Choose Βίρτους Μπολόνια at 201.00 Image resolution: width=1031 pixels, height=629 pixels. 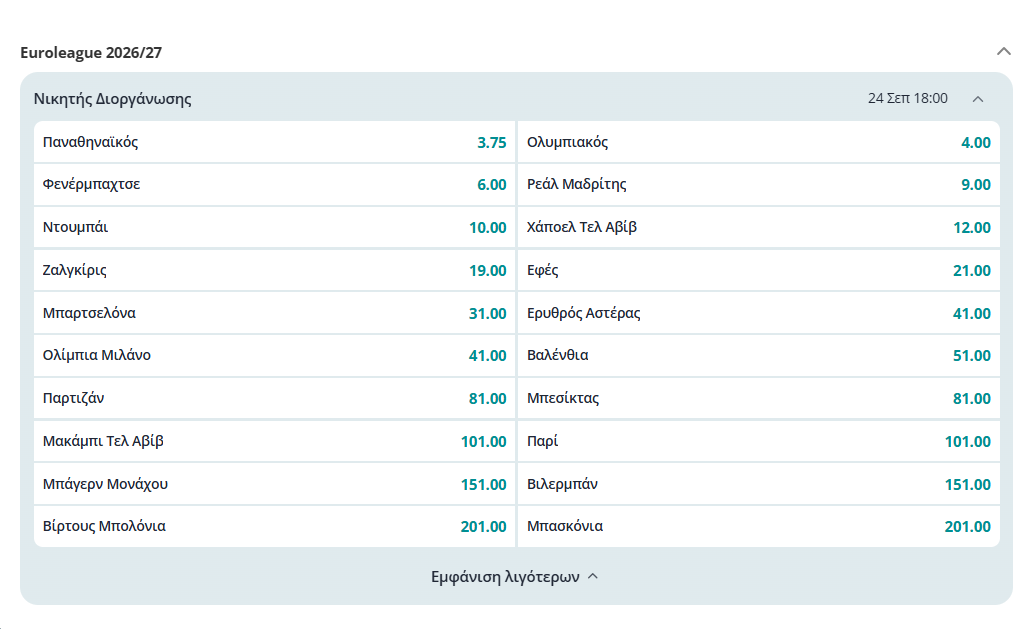tap(275, 526)
